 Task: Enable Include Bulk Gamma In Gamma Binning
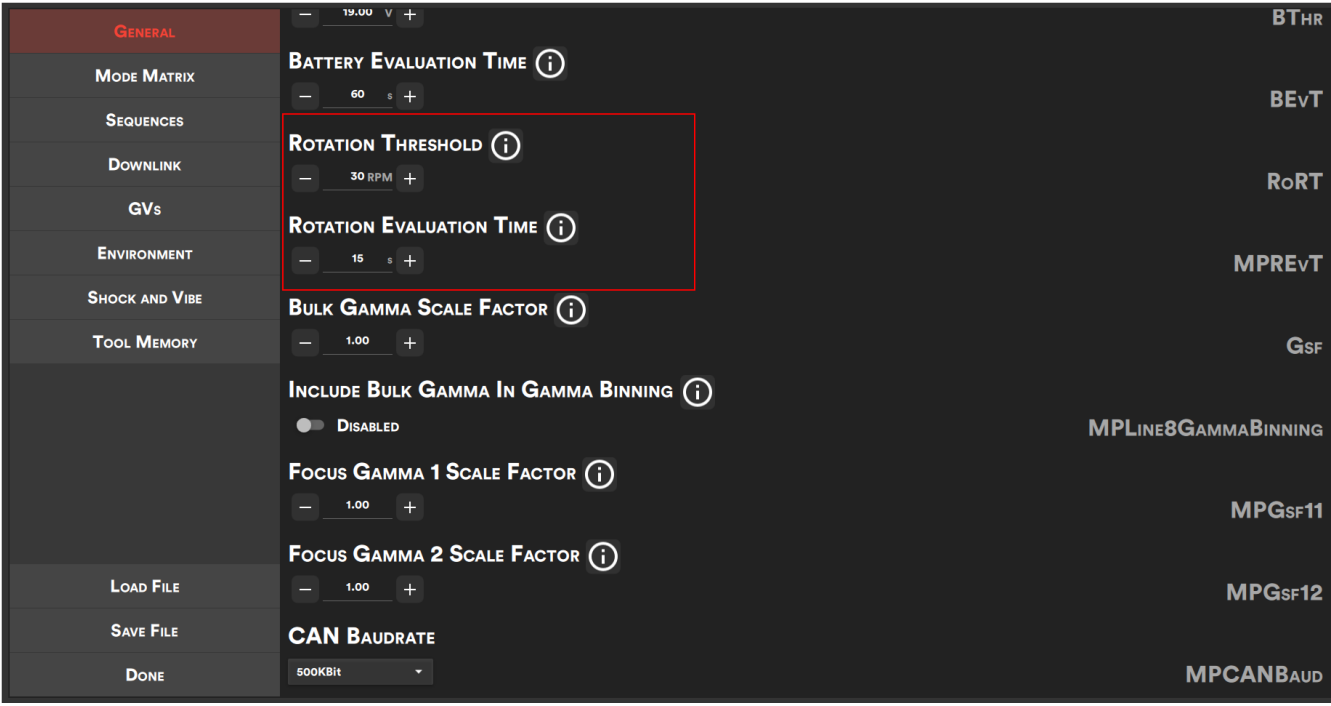point(311,426)
